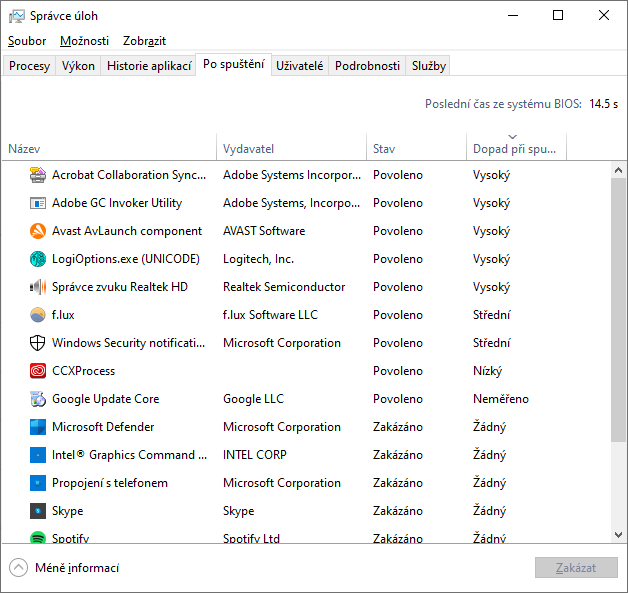
Task: Collapse view with Méně informací arrow icon
Action: 18,568
